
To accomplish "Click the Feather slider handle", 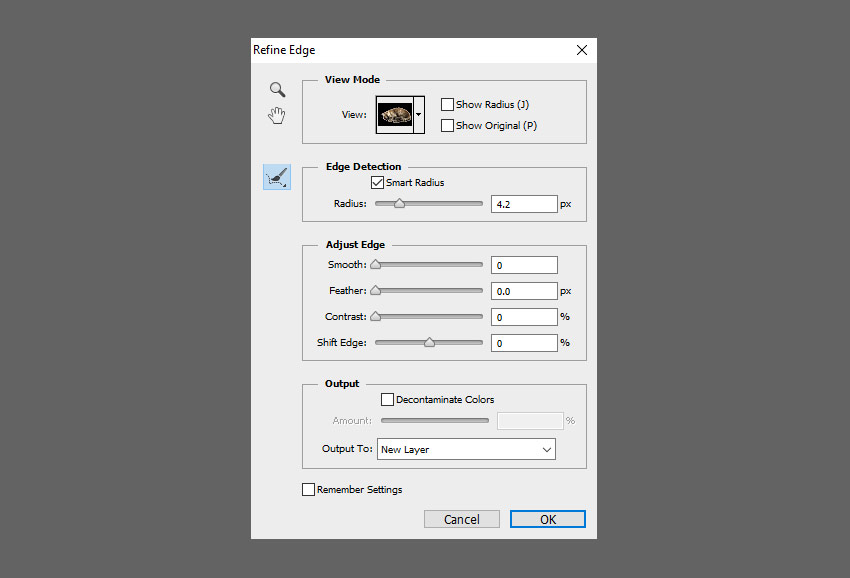I will pyautogui.click(x=376, y=291).
